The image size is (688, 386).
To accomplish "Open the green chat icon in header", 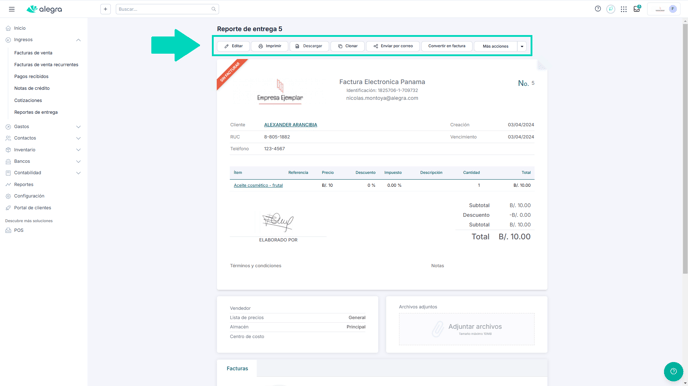I will click(x=610, y=9).
